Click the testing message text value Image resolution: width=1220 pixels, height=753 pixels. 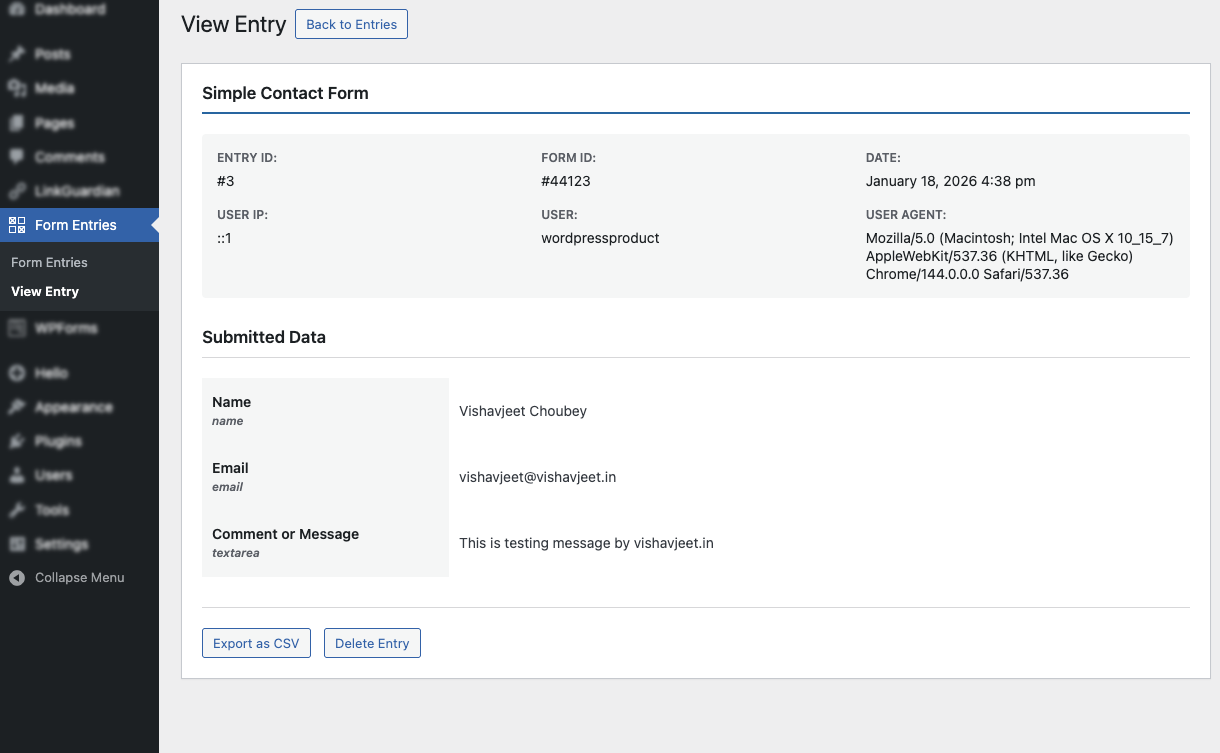coord(586,543)
